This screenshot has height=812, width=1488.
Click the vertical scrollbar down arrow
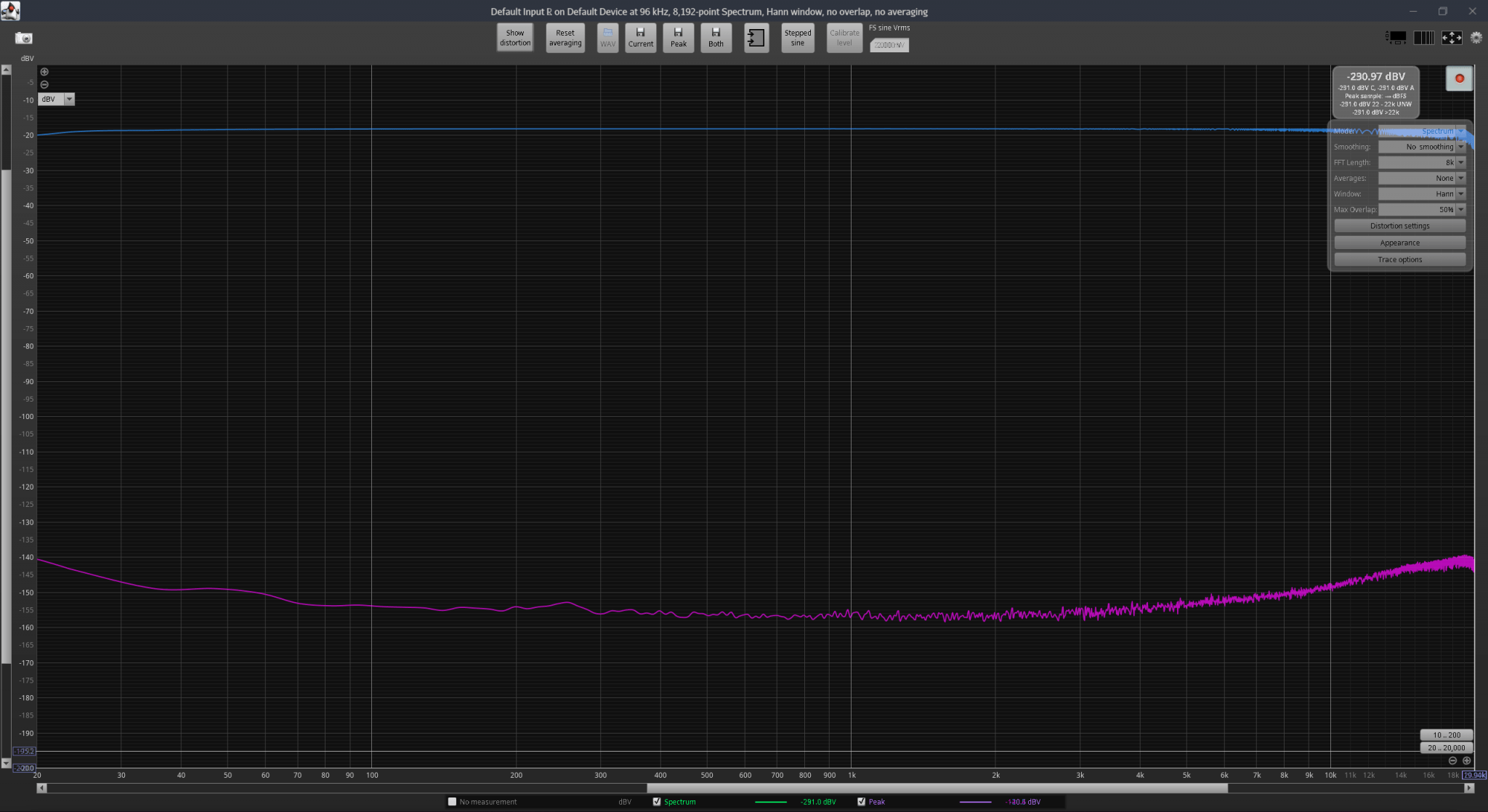tap(6, 763)
